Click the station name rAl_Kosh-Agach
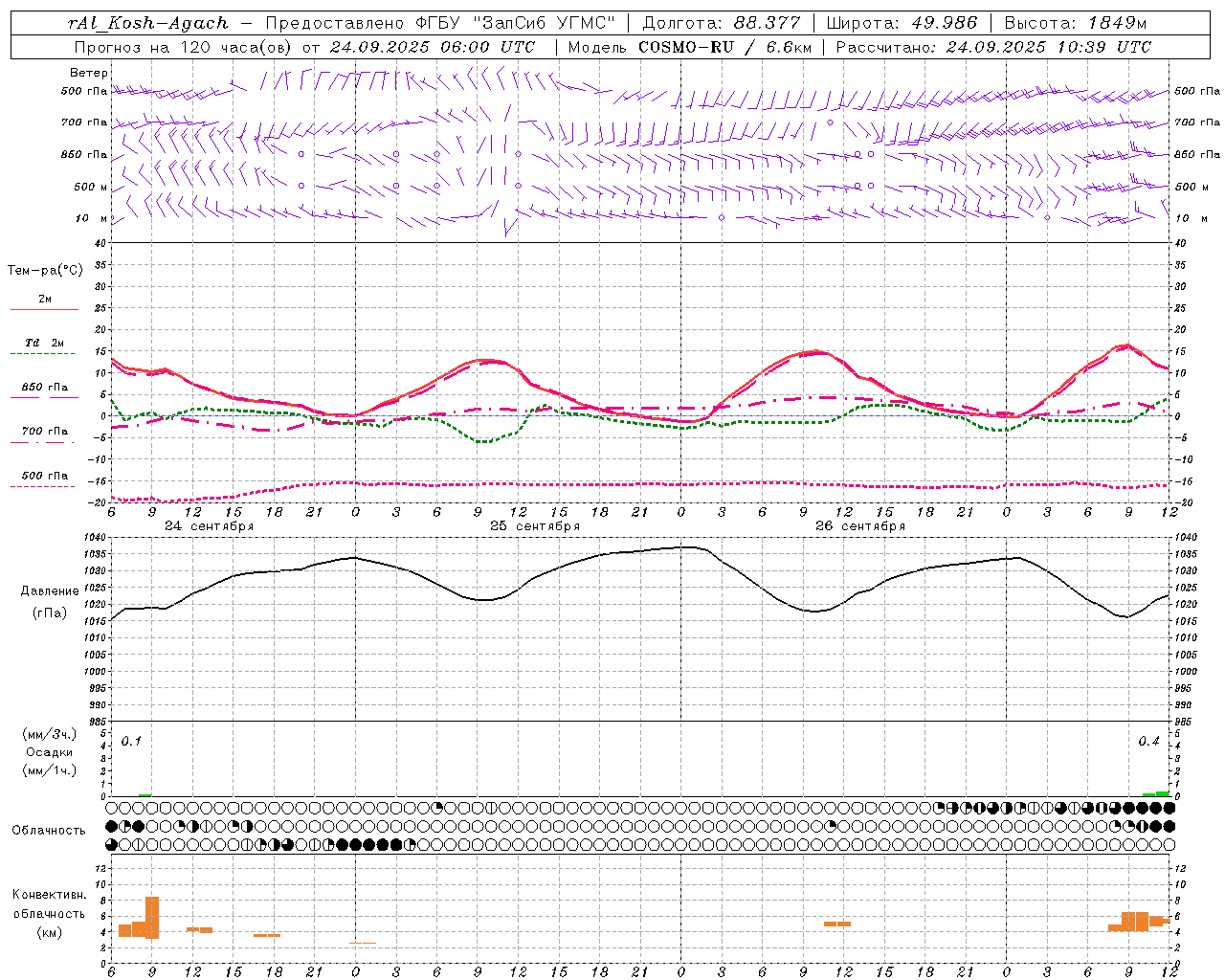The height and width of the screenshot is (980, 1225). (148, 23)
